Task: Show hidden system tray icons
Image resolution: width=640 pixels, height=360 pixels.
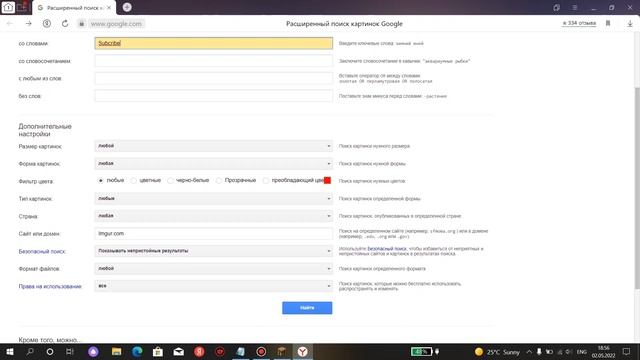Action: (x=529, y=351)
